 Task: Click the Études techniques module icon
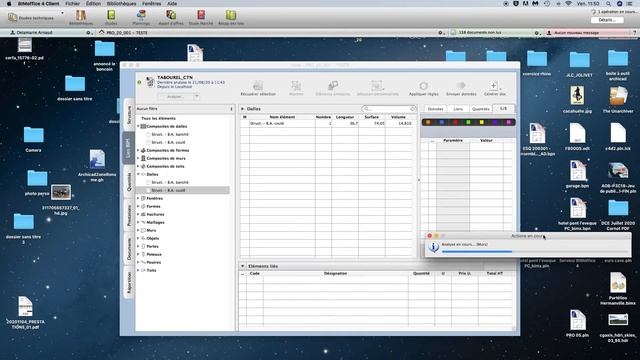[x=13, y=17]
